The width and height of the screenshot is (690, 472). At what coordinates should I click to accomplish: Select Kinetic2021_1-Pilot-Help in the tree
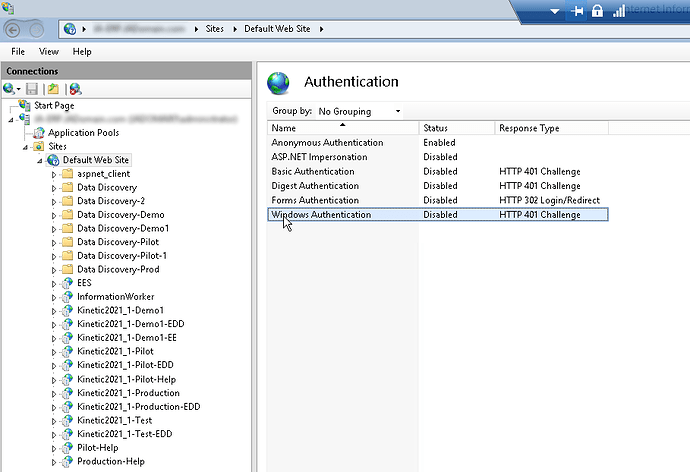[x=126, y=379]
